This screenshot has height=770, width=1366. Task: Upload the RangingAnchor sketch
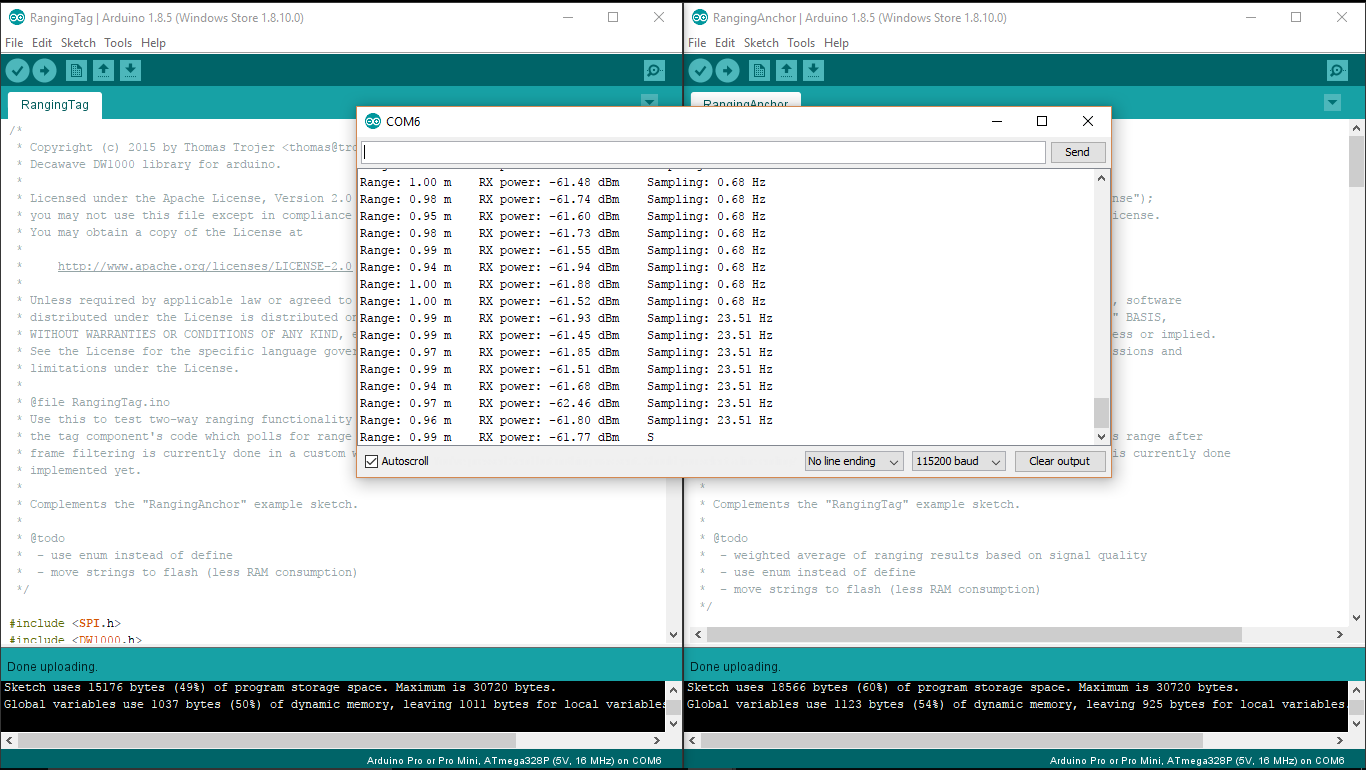click(727, 70)
